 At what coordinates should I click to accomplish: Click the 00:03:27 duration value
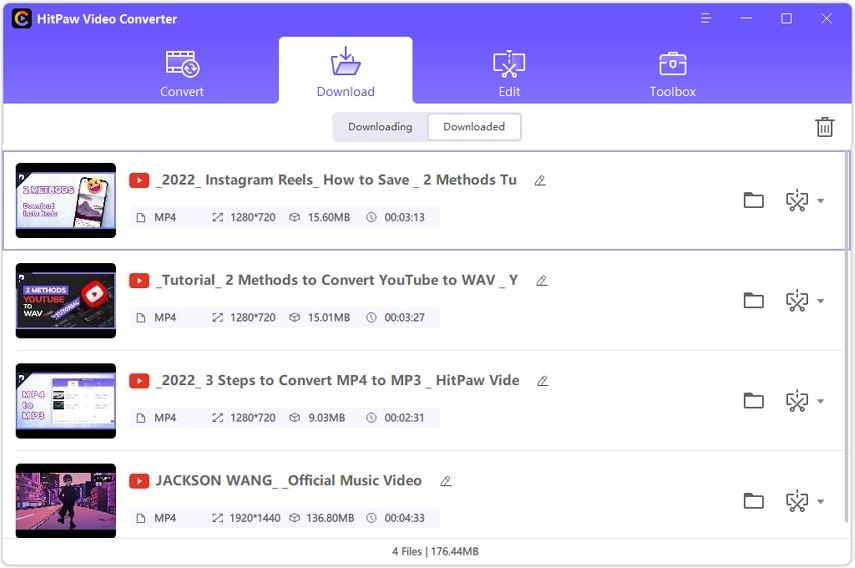click(404, 318)
